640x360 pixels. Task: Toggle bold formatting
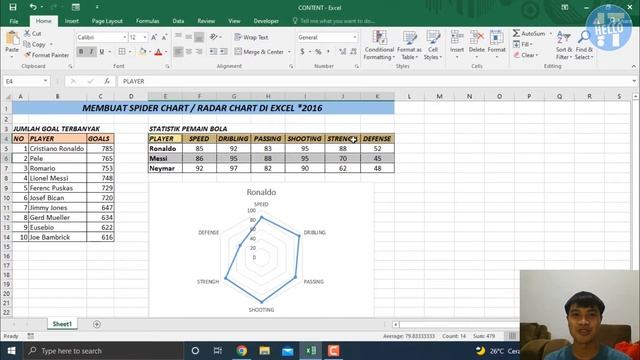click(81, 52)
